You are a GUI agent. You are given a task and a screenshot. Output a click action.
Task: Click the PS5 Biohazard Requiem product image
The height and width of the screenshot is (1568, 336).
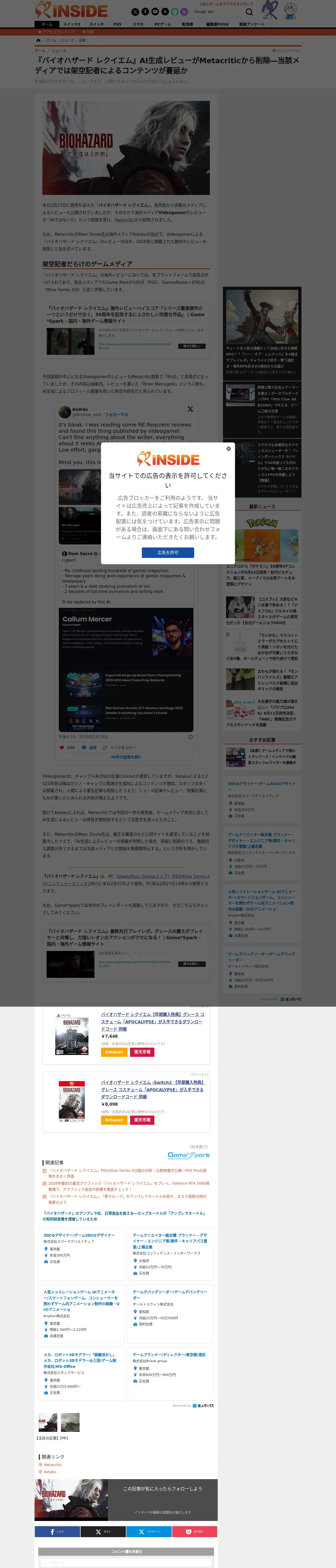72,1034
